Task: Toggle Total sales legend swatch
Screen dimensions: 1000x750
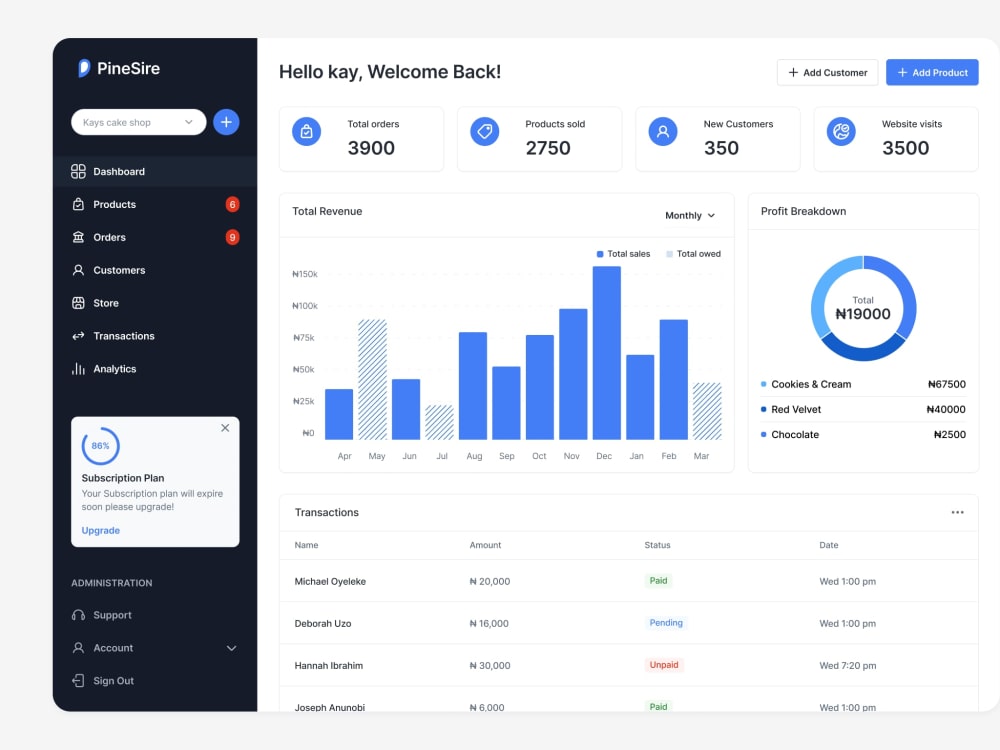Action: point(599,254)
